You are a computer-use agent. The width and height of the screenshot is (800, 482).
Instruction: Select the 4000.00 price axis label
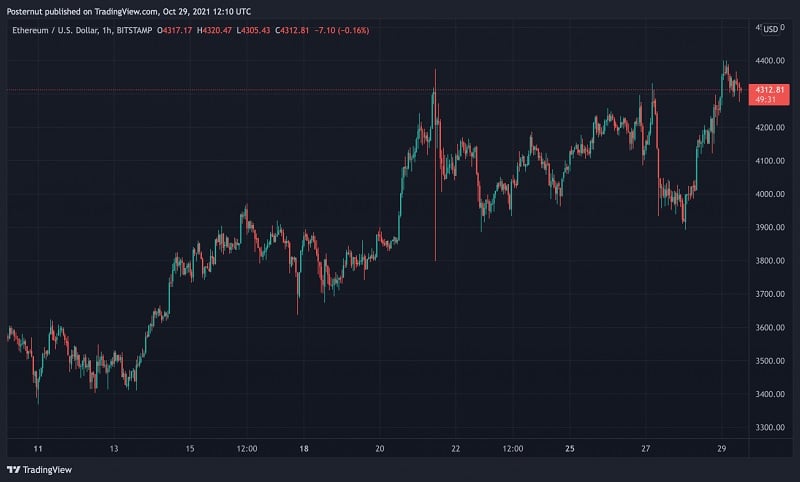pos(769,194)
